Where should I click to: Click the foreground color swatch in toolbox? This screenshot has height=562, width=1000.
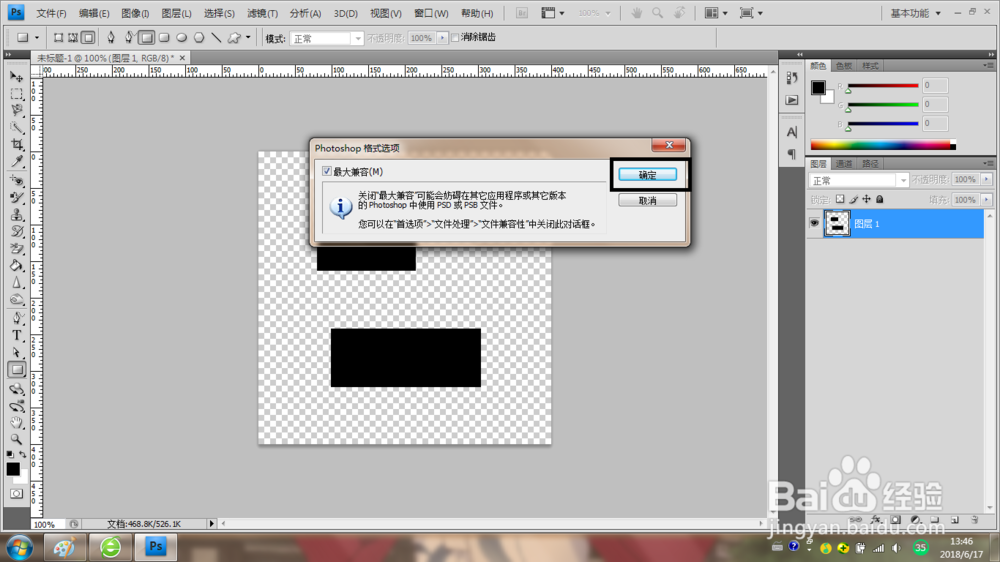[x=13, y=469]
